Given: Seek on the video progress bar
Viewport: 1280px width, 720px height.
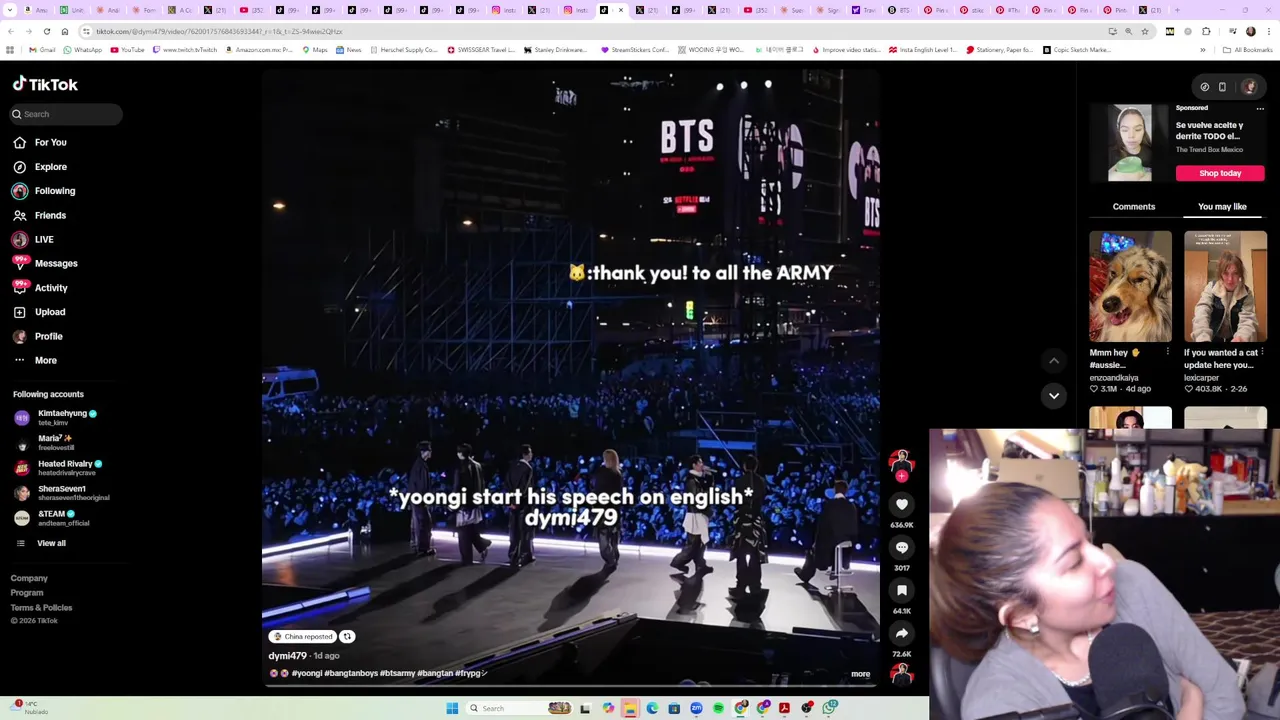Looking at the screenshot, I should 571,686.
